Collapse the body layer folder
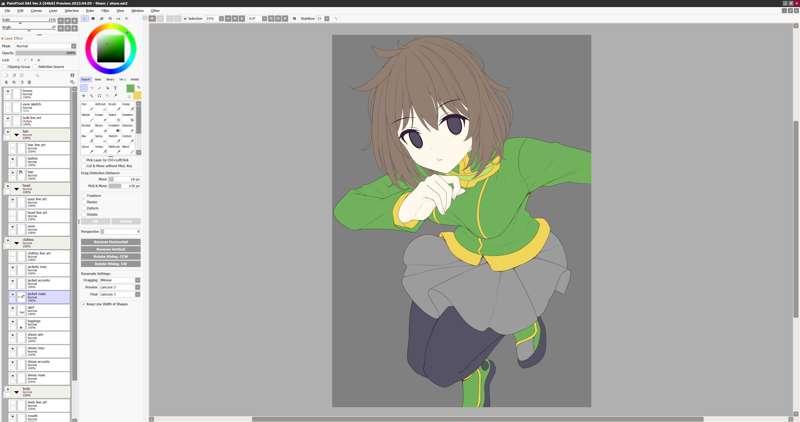Image resolution: width=800 pixels, height=422 pixels. coord(16,392)
